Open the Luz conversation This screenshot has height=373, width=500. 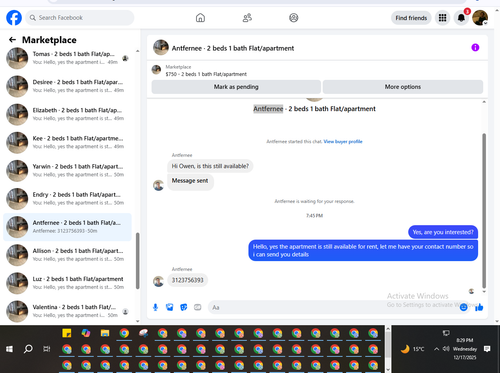coord(67,283)
